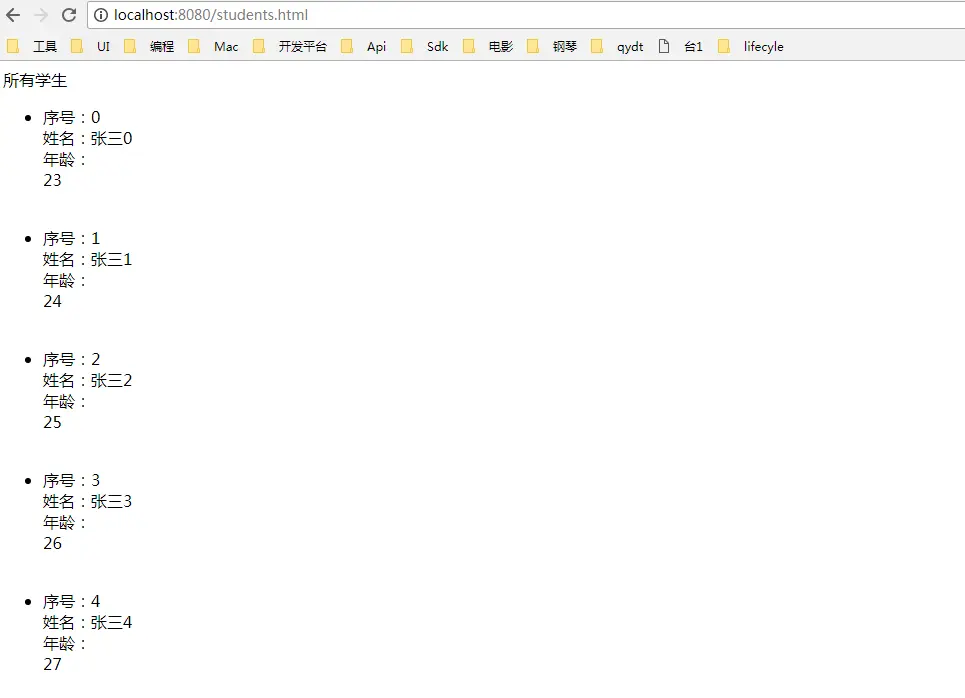The image size is (965, 698).
Task: View site info icon in address bar
Action: pyautogui.click(x=101, y=15)
